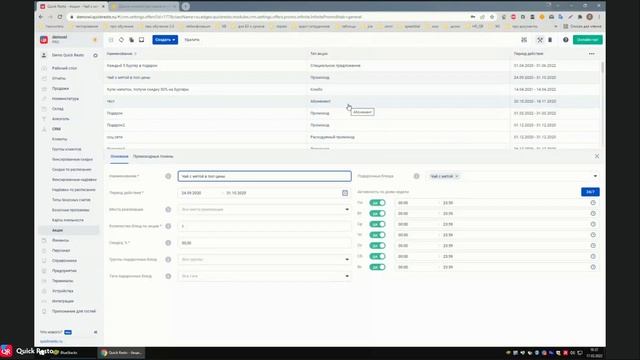Open the Chrome Quick Resto taskbar button
This screenshot has height=360, width=640.
pyautogui.click(x=121, y=353)
